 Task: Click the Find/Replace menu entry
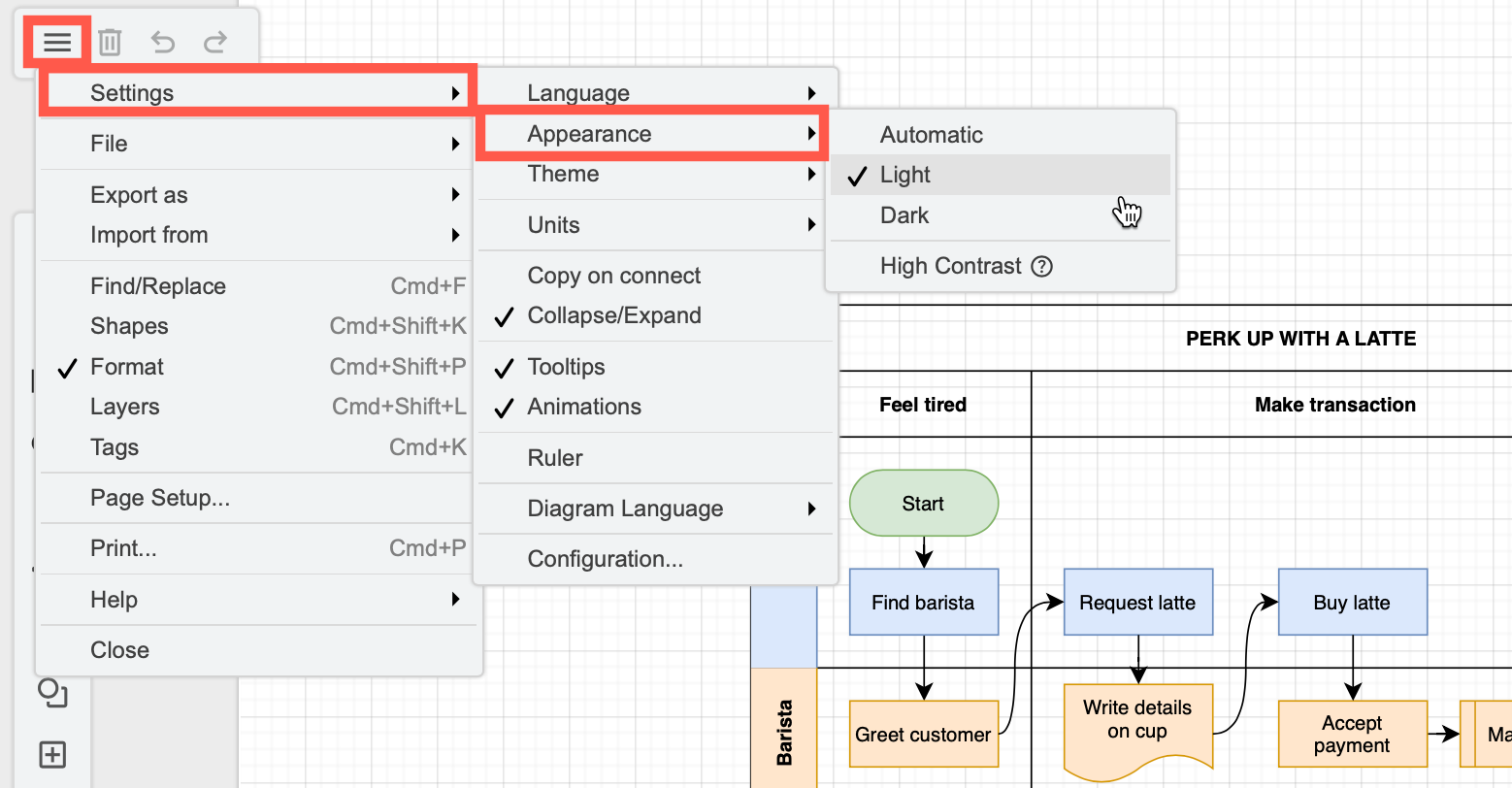pos(157,285)
